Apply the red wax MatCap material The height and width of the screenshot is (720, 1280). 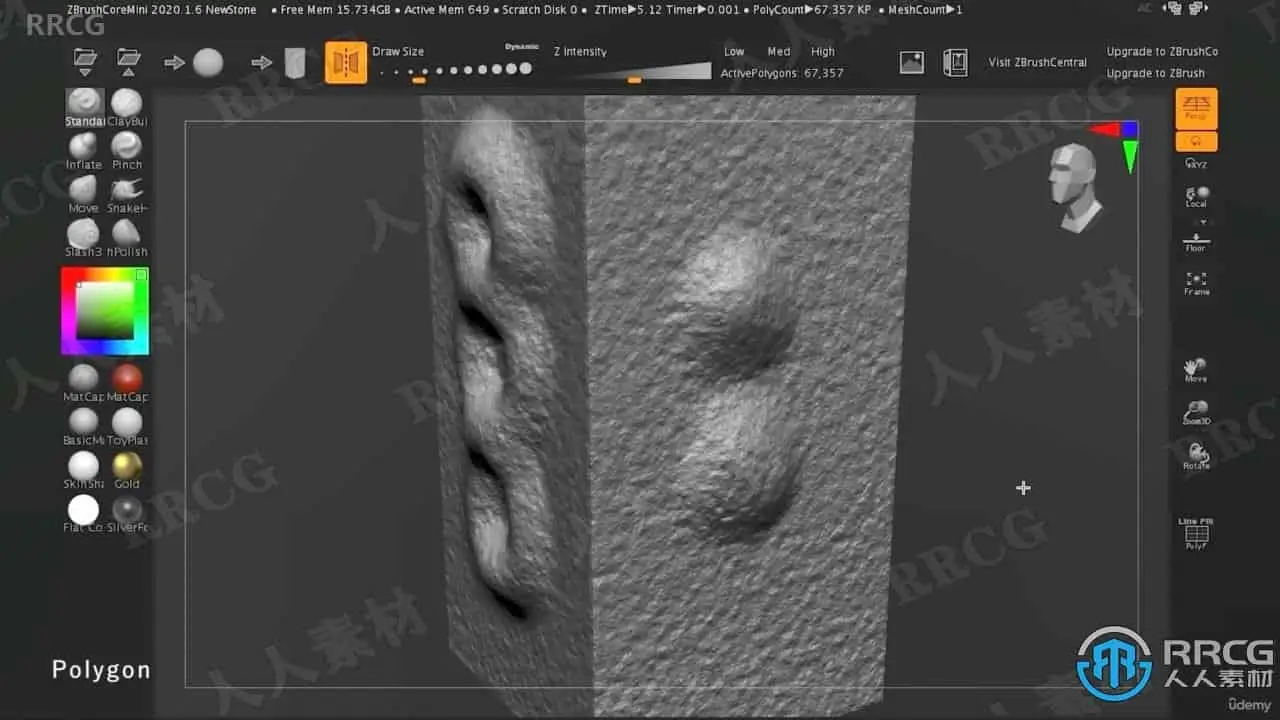point(127,382)
